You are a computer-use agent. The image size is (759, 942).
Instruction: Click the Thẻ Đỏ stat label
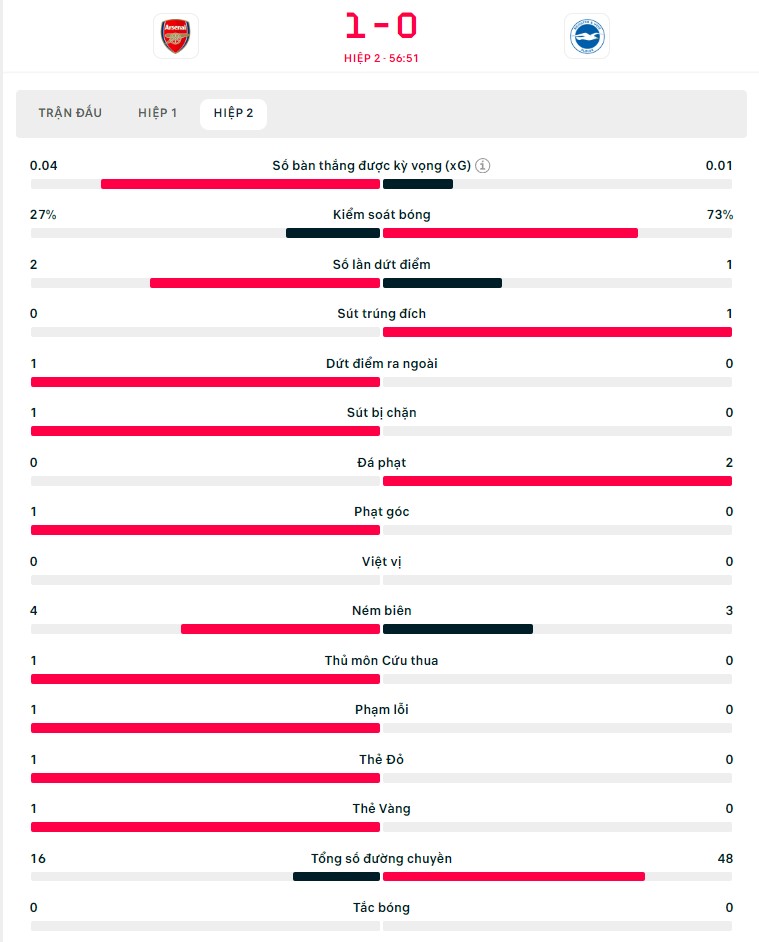[x=382, y=759]
